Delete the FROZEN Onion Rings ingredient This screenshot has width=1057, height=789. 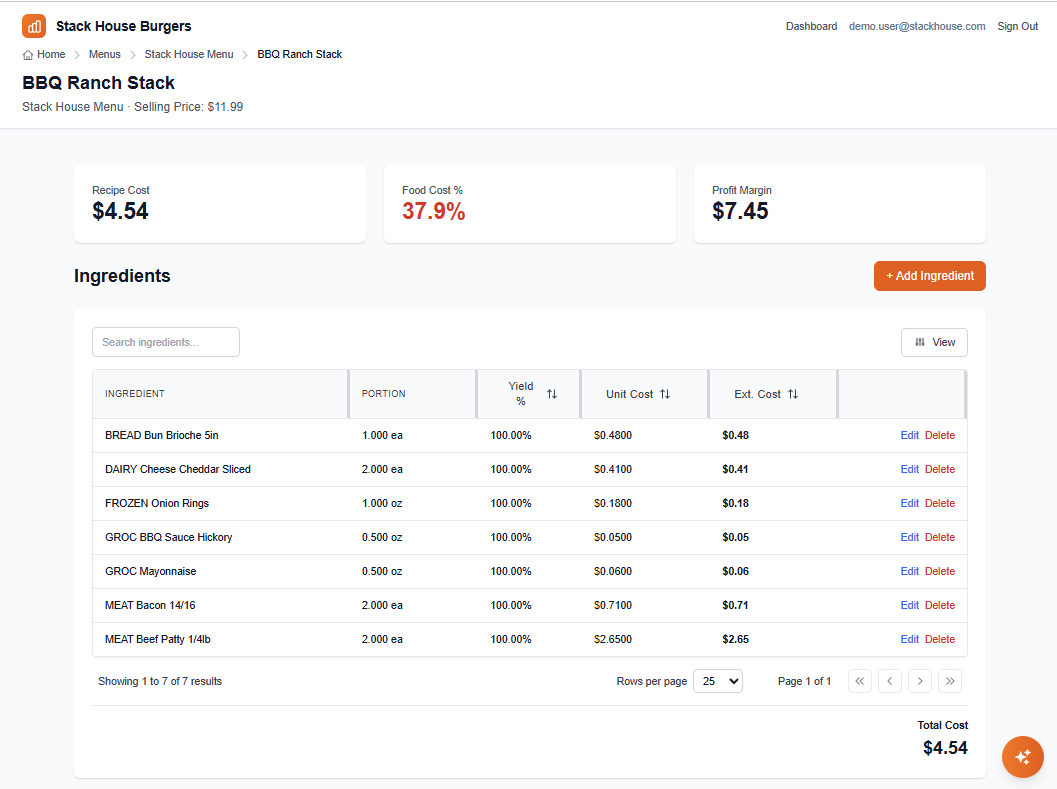tap(939, 503)
